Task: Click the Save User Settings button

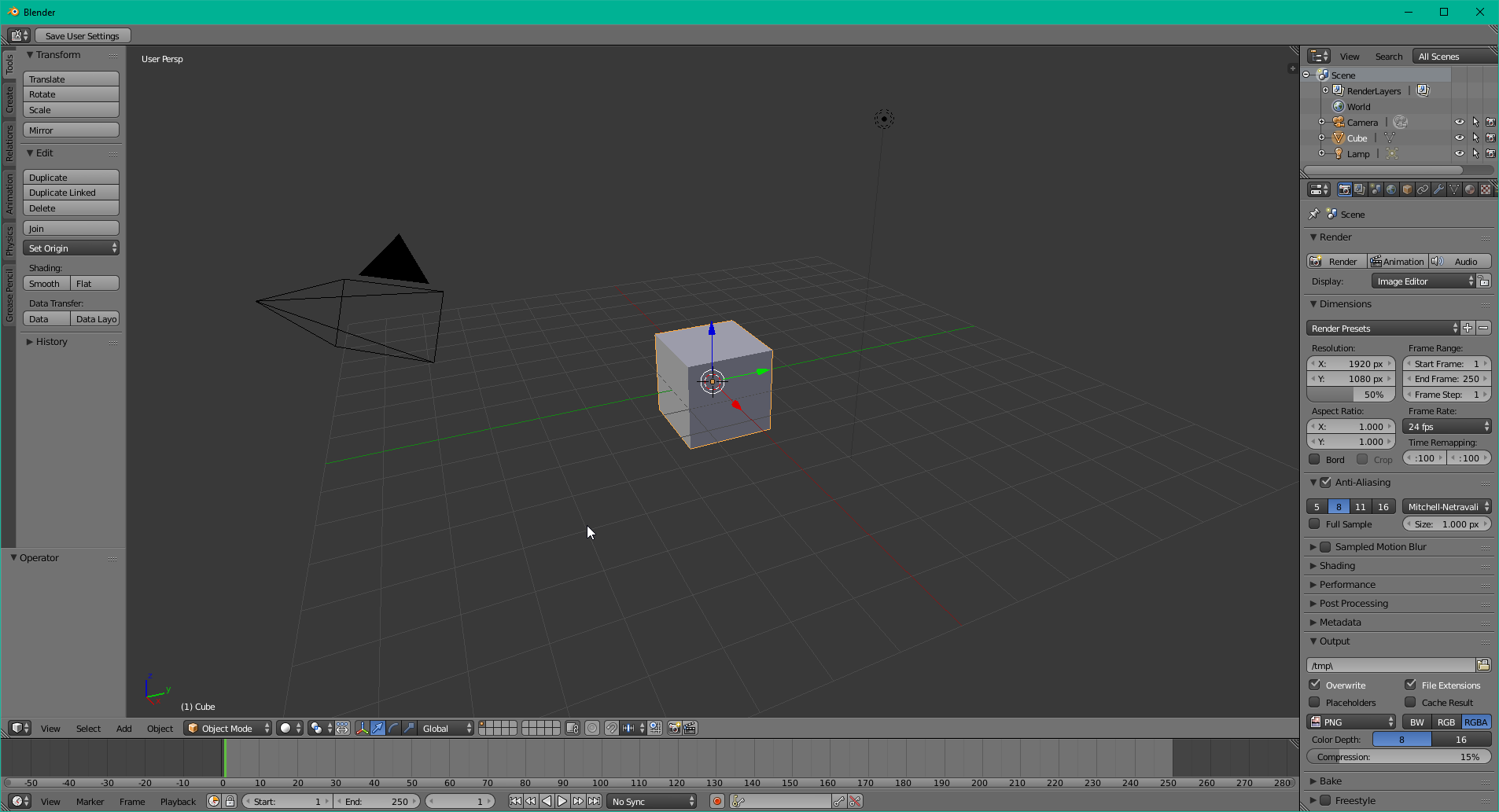Action: click(83, 35)
